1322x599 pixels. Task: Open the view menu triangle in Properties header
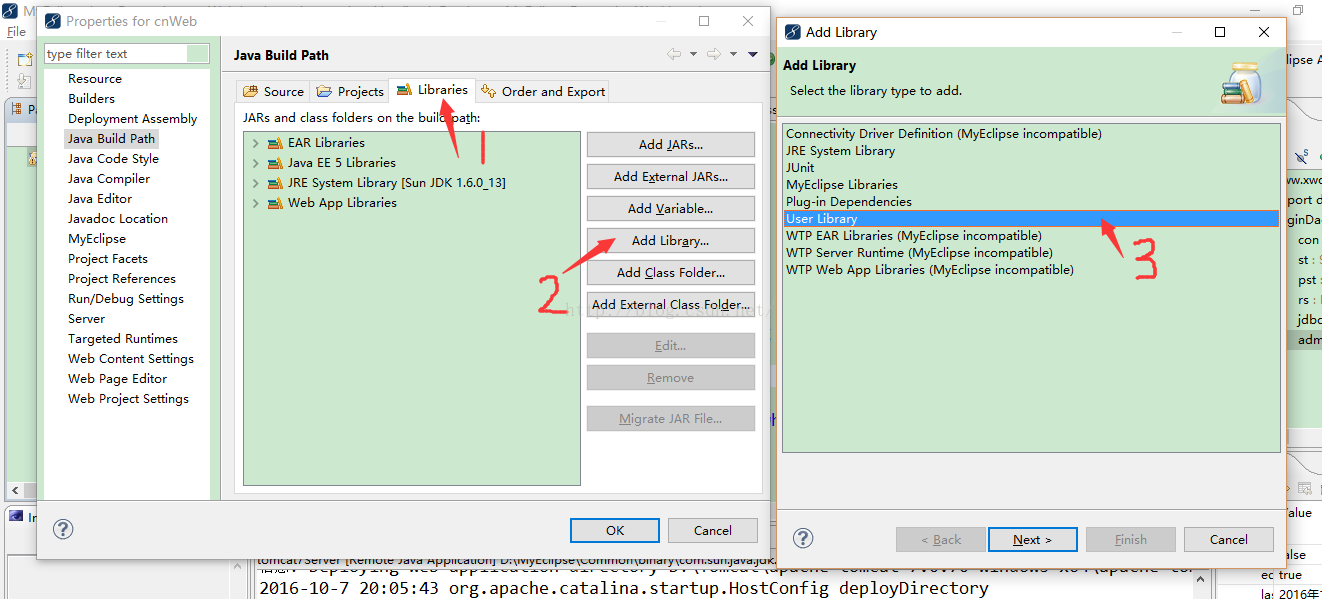pos(753,54)
